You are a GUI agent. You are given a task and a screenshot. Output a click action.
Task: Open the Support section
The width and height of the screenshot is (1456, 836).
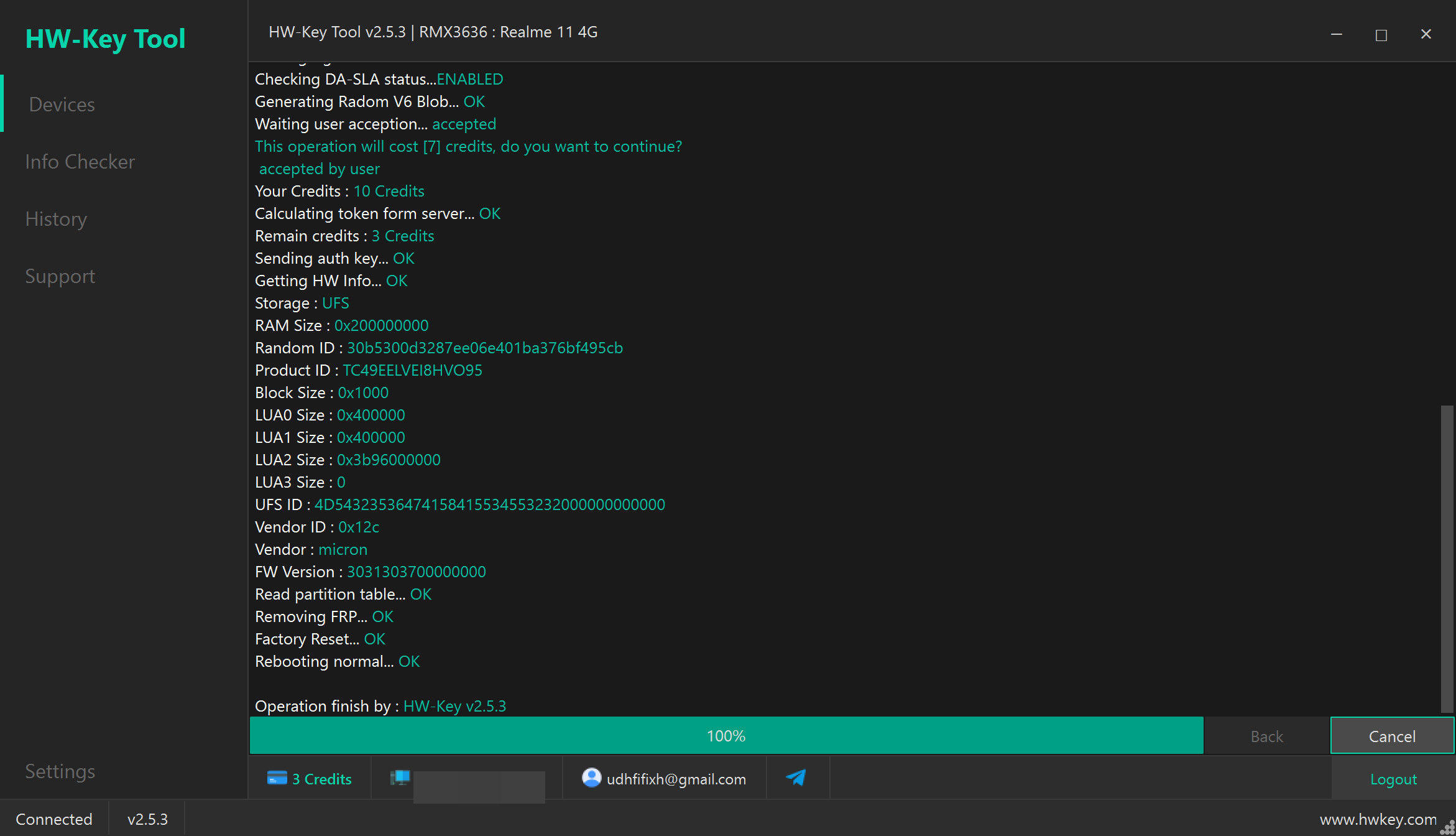pyautogui.click(x=60, y=276)
